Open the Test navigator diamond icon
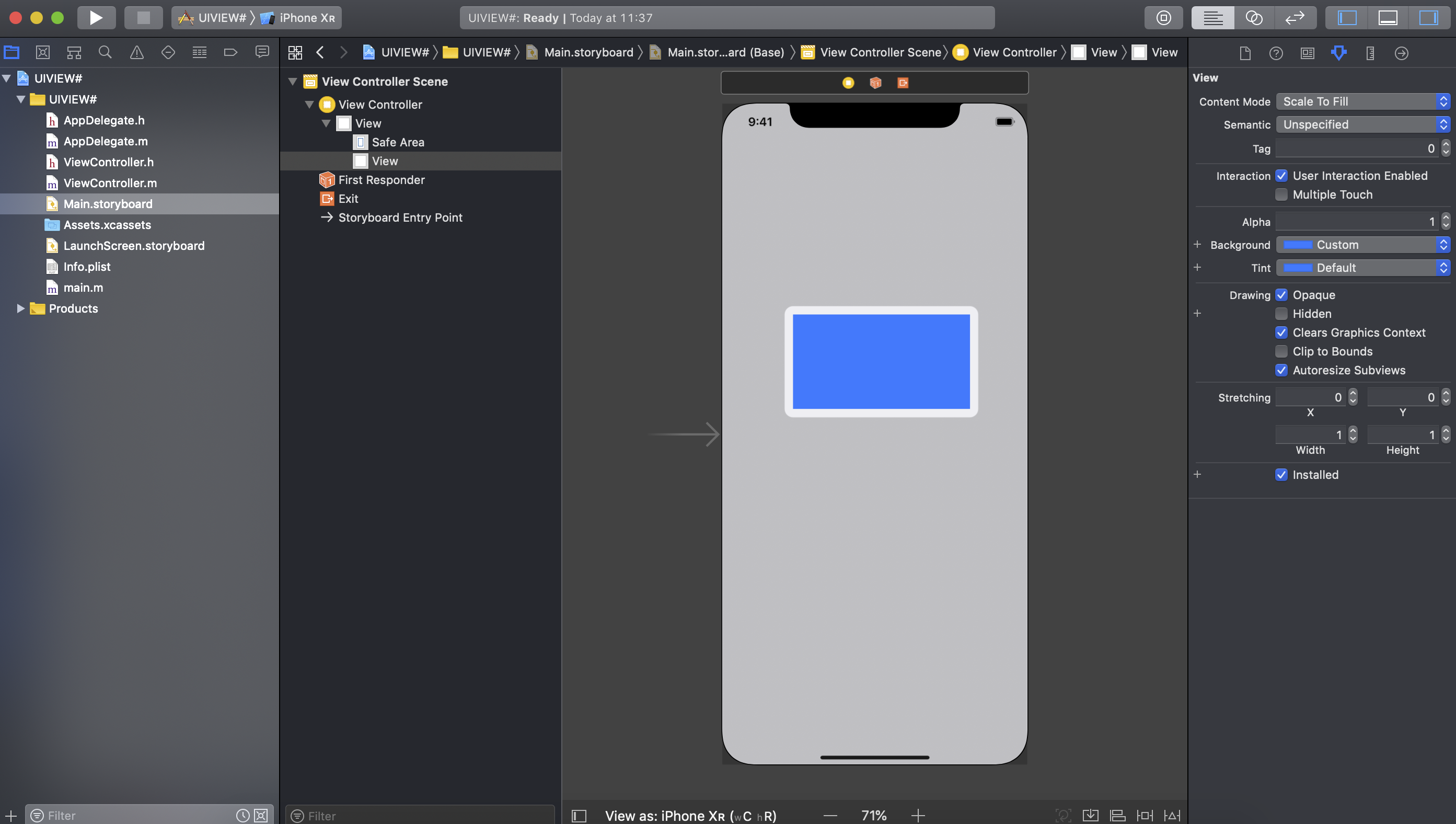The image size is (1456, 824). [168, 53]
